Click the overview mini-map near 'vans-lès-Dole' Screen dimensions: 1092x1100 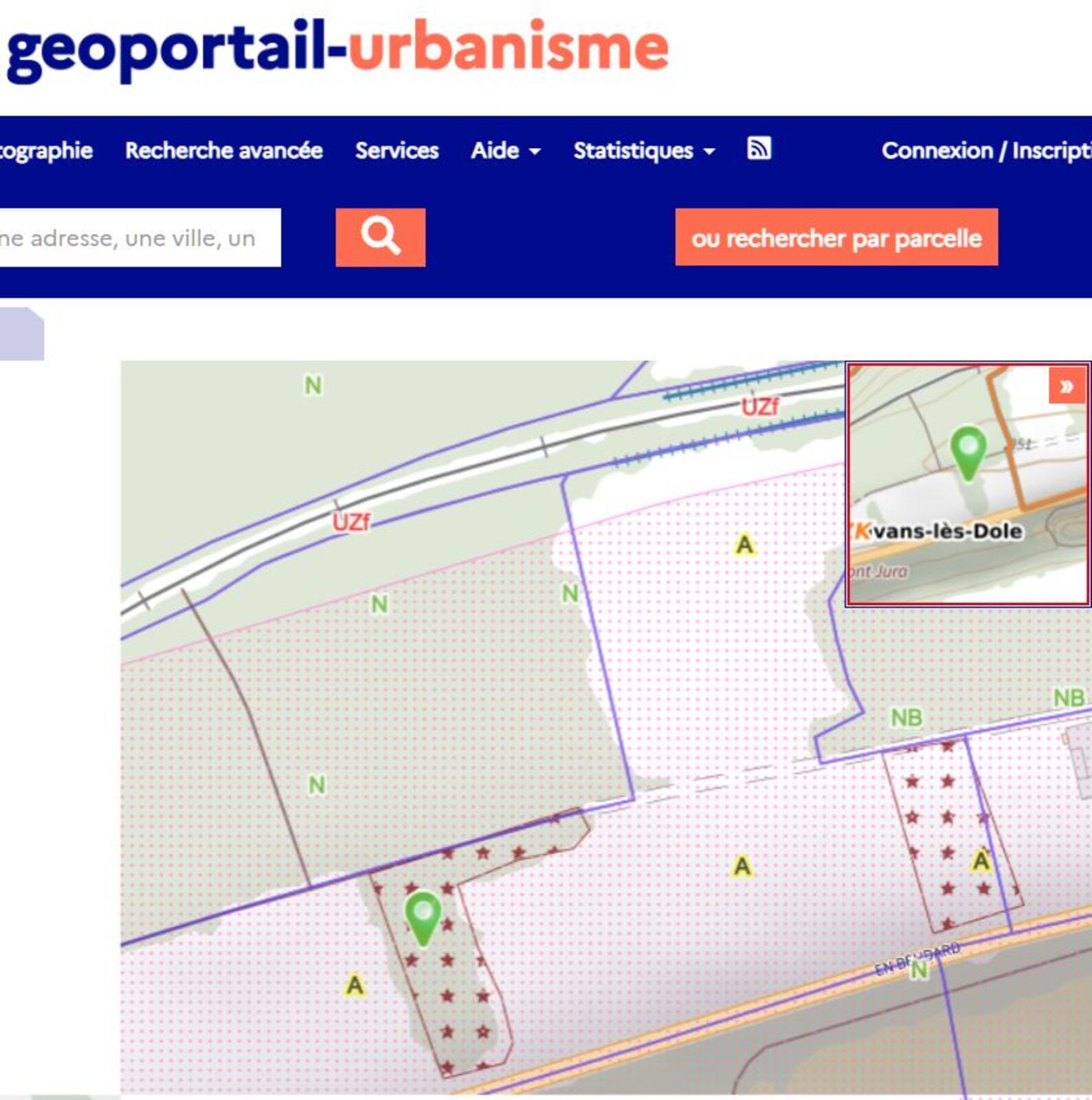(947, 531)
